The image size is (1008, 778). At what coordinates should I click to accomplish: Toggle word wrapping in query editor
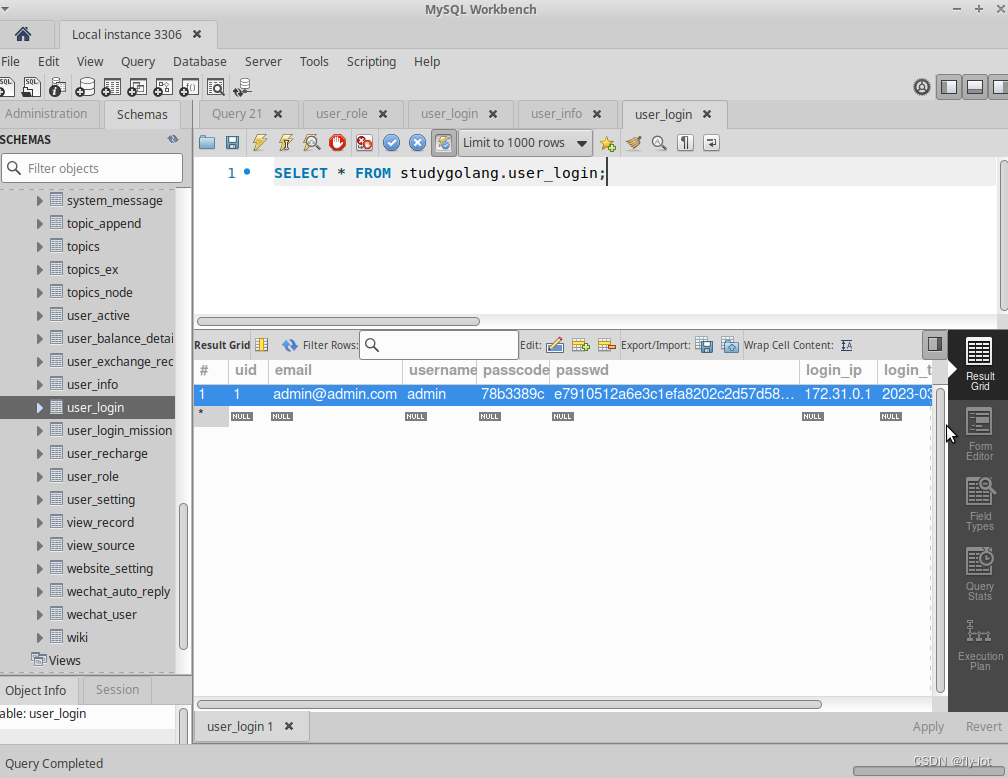click(x=711, y=143)
